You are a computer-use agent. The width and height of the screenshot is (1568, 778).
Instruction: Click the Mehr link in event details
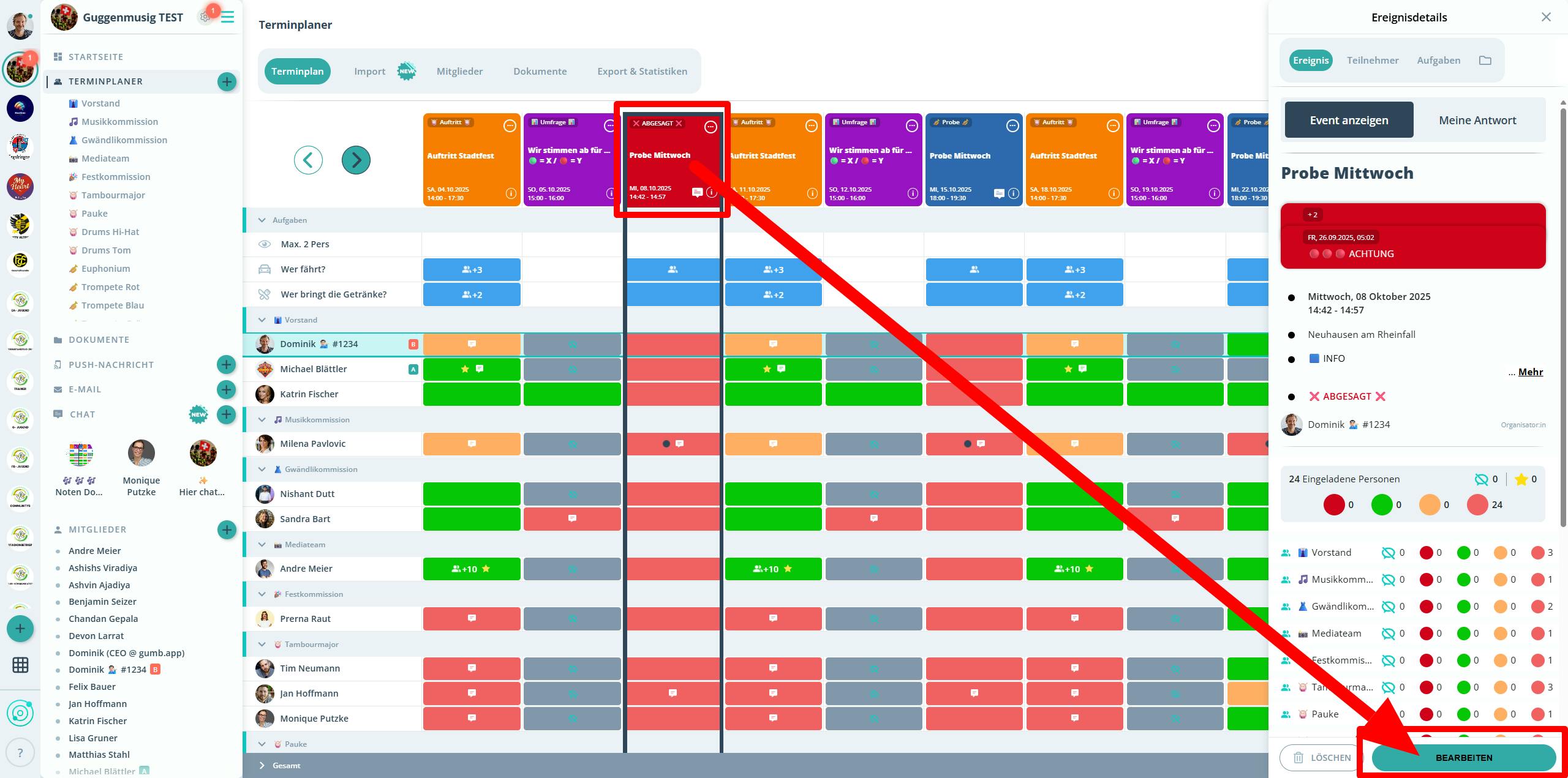point(1530,372)
